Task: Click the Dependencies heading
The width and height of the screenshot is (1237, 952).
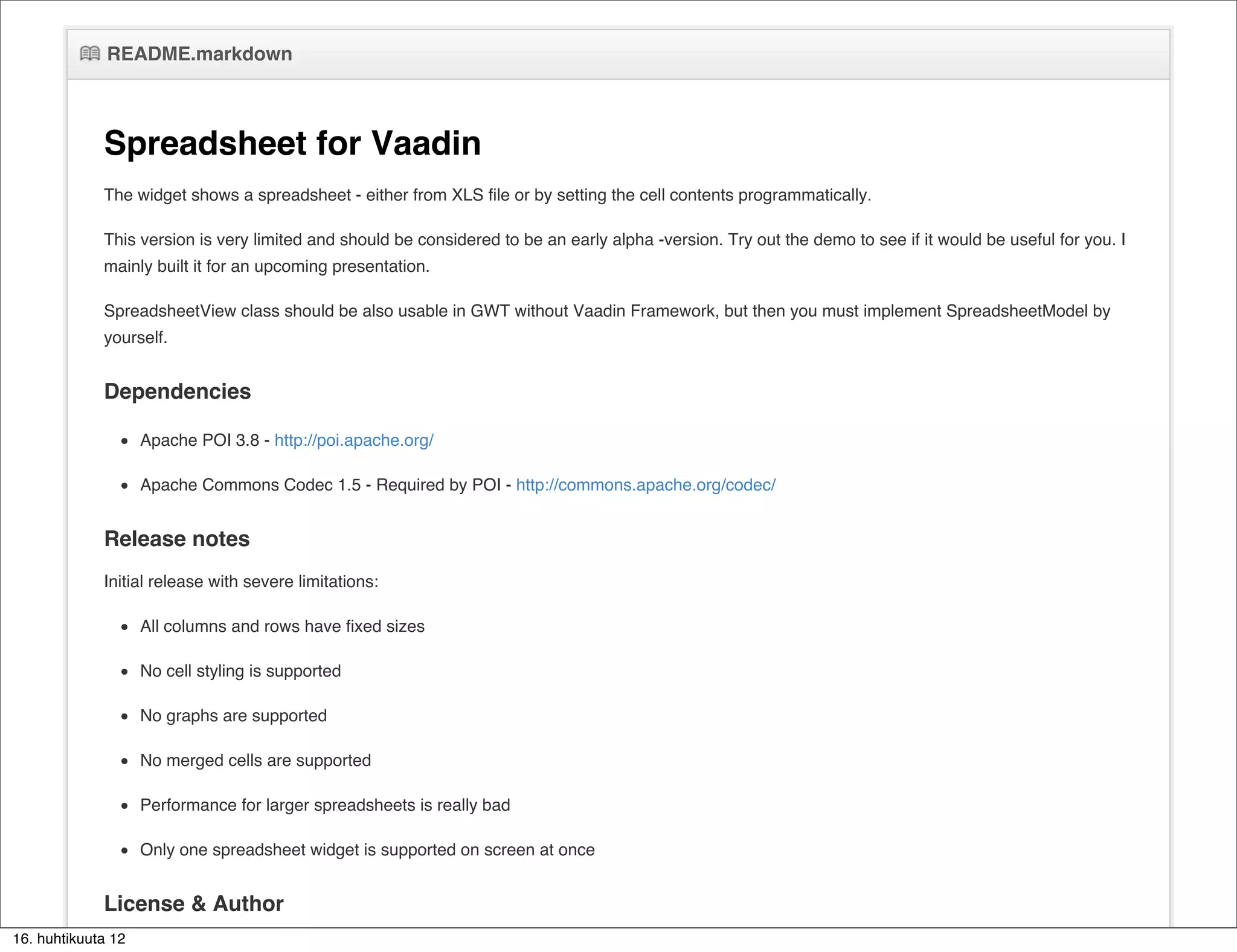Action: pos(177,391)
